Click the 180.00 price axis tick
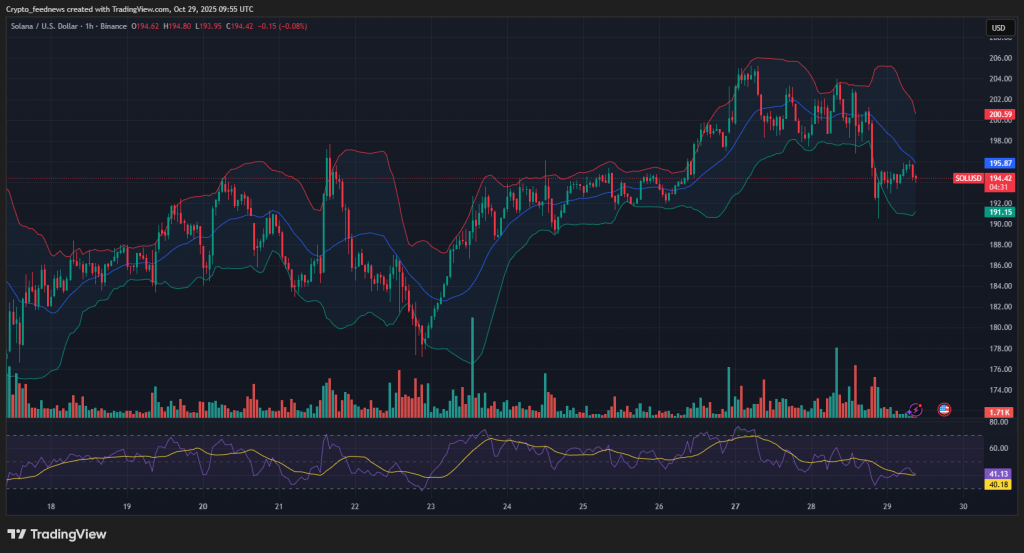1024x553 pixels. [x=1000, y=328]
